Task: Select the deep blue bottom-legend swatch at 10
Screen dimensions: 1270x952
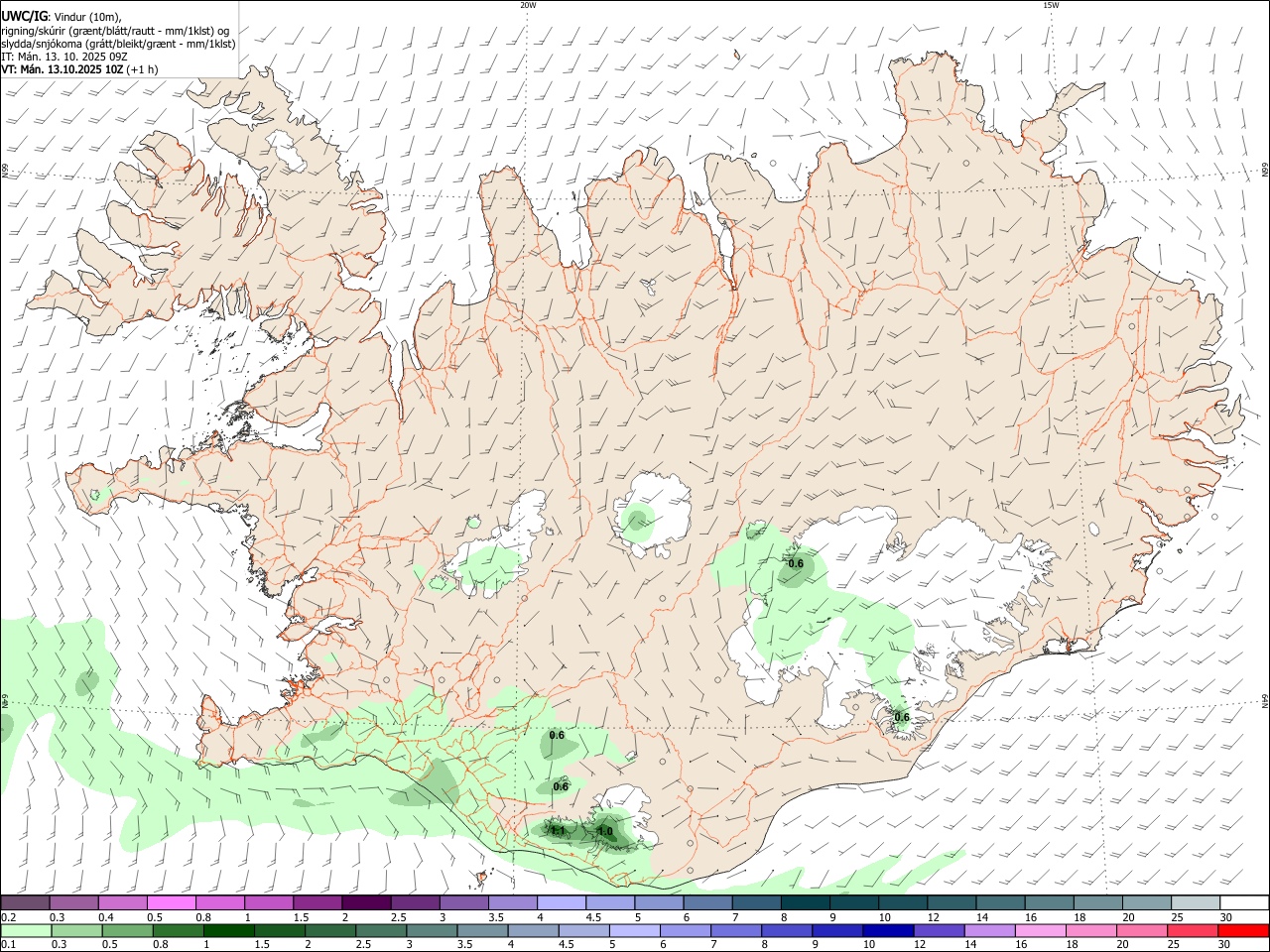Action: tap(889, 930)
